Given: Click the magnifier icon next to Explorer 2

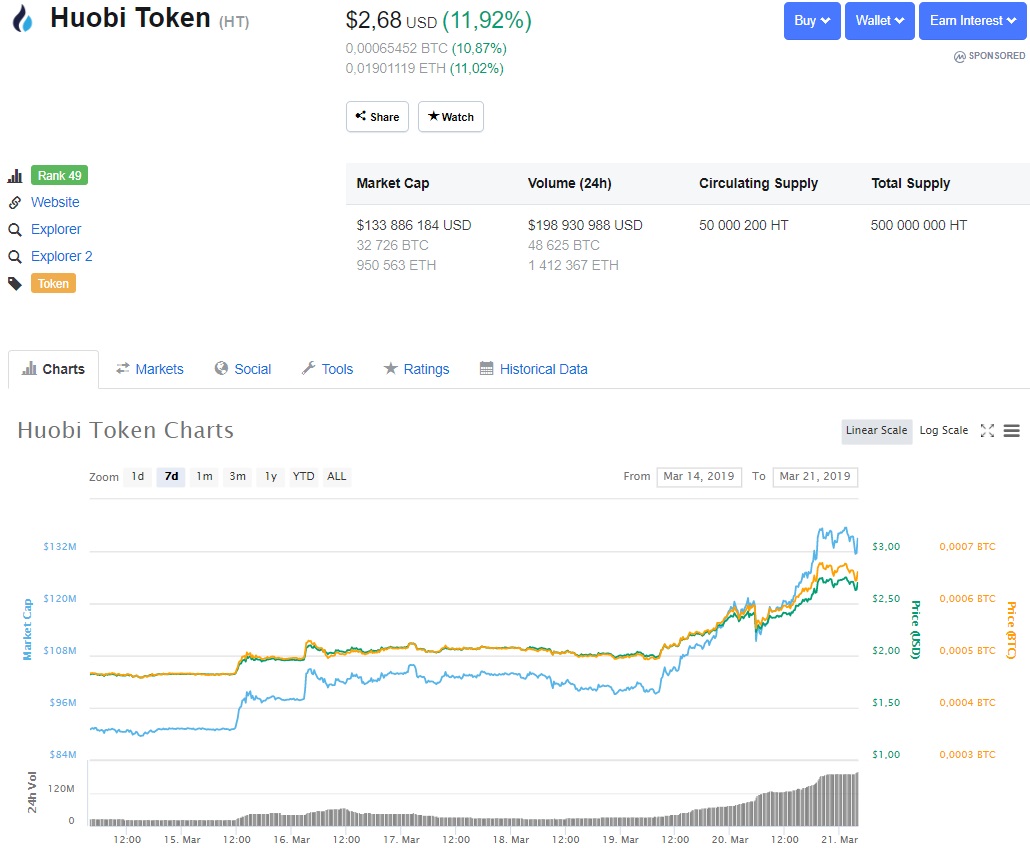Looking at the screenshot, I should (x=15, y=257).
